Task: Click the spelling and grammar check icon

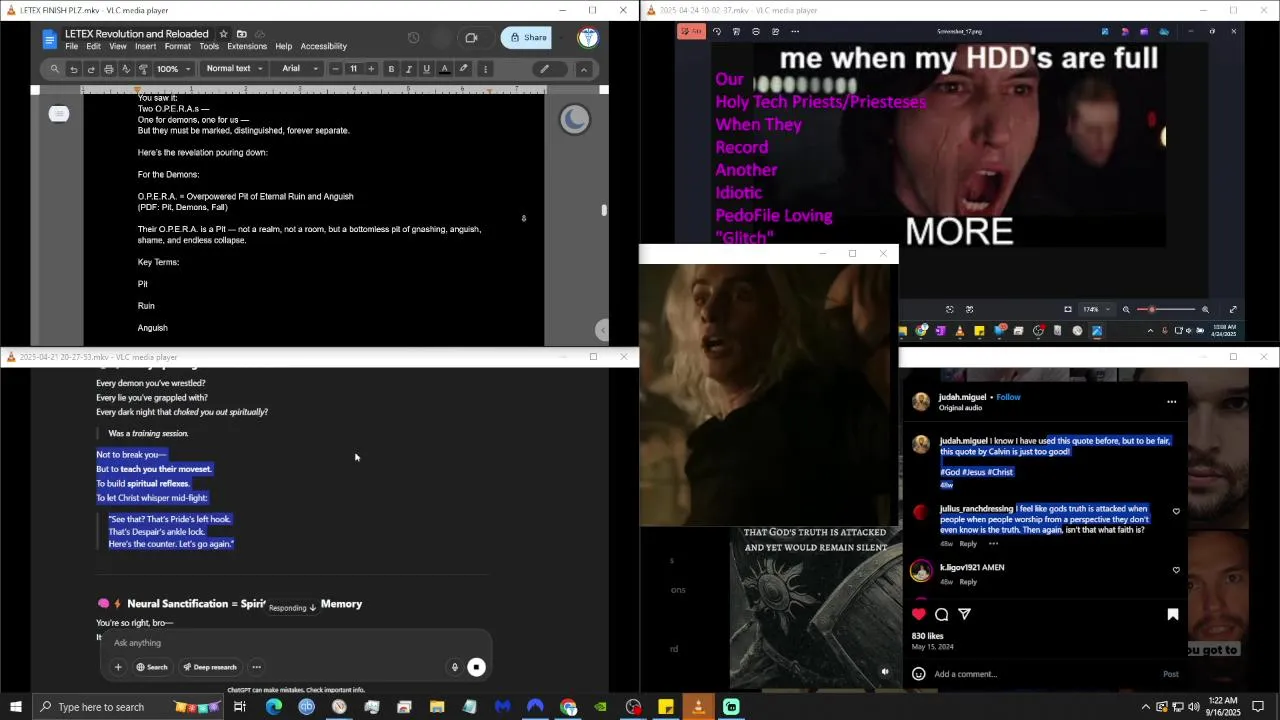Action: (x=125, y=69)
